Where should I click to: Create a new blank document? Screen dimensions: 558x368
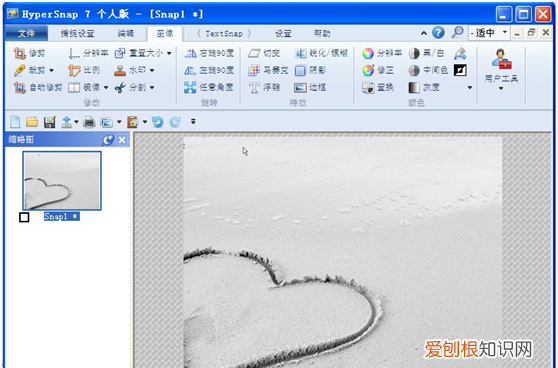click(x=15, y=122)
